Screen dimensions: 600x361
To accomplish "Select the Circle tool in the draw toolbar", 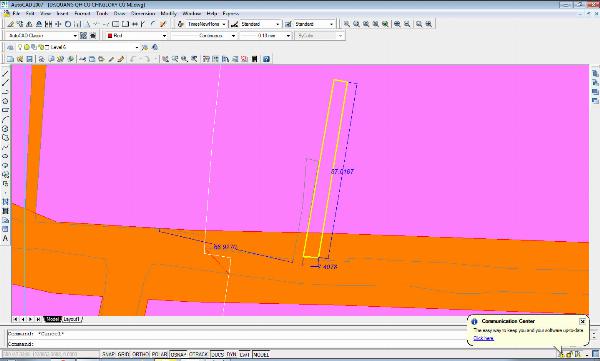I will [x=5, y=129].
